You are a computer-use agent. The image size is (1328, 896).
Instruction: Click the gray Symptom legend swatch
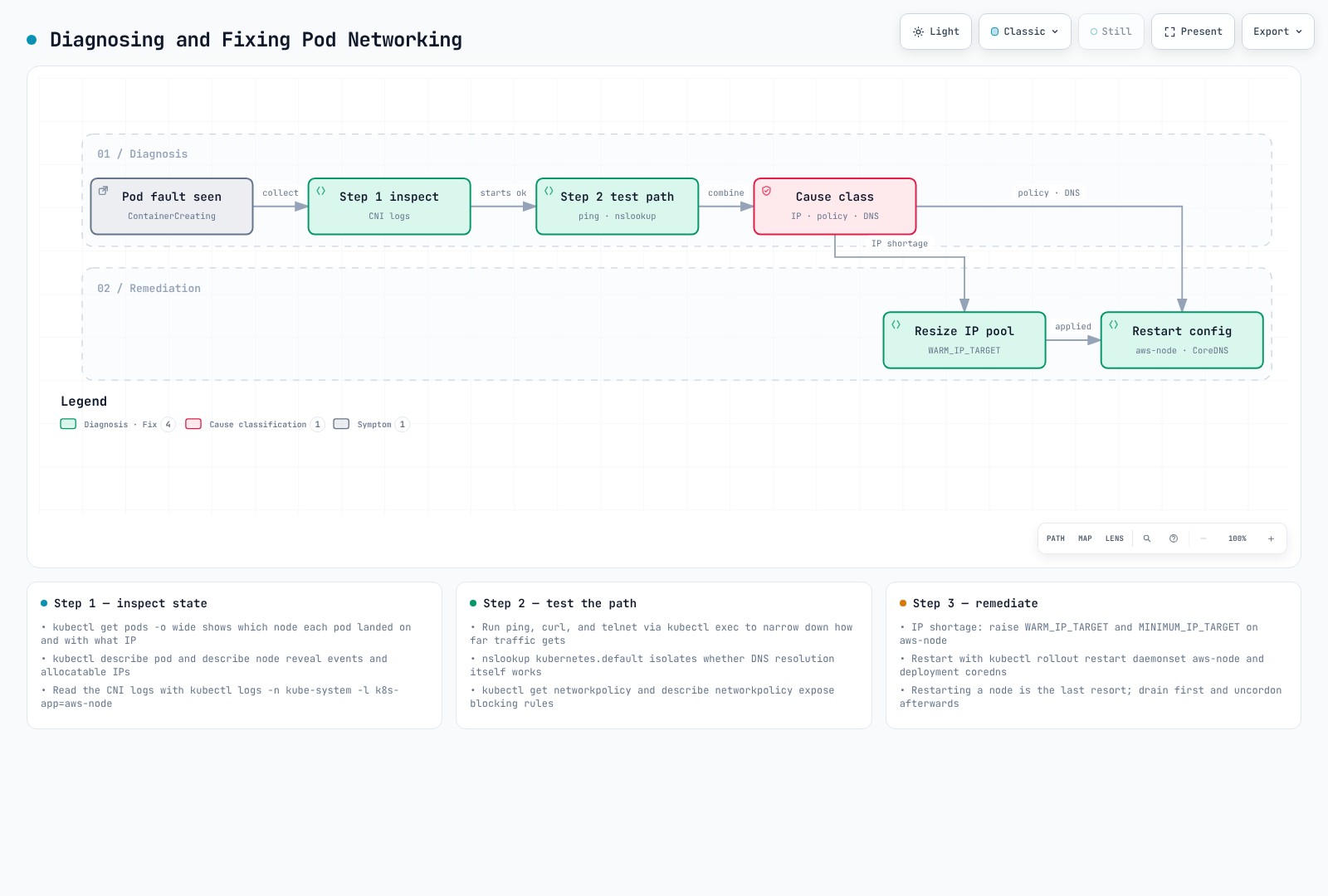(x=341, y=424)
